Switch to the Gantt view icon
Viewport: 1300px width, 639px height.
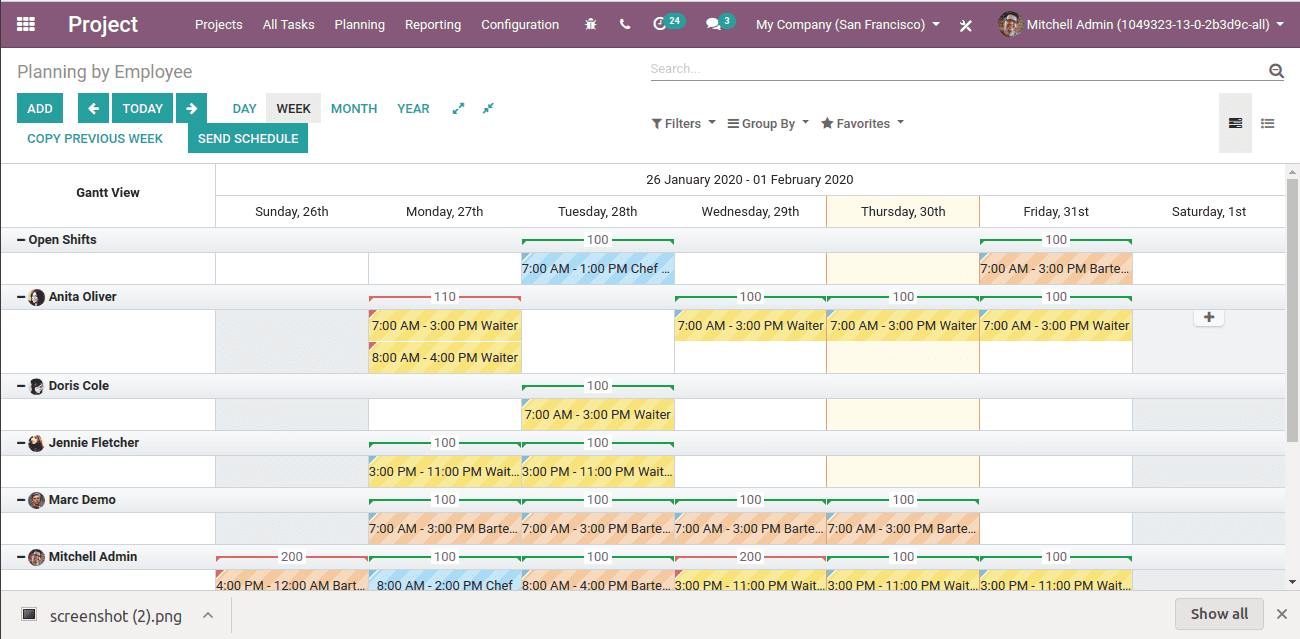point(1235,123)
